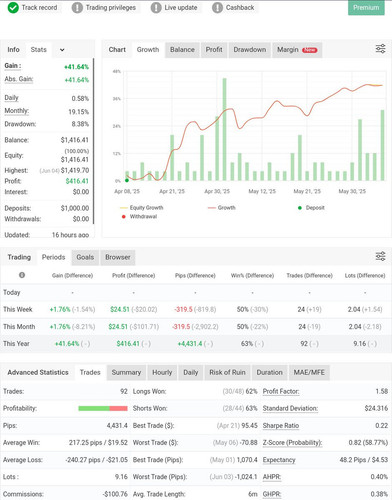The image size is (392, 500).
Task: Open the Goals tab
Action: (85, 257)
